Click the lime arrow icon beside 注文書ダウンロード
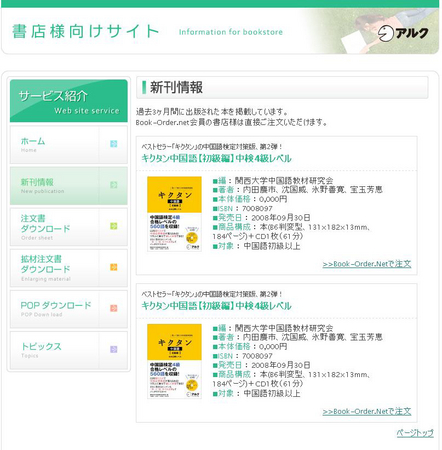 tap(114, 226)
